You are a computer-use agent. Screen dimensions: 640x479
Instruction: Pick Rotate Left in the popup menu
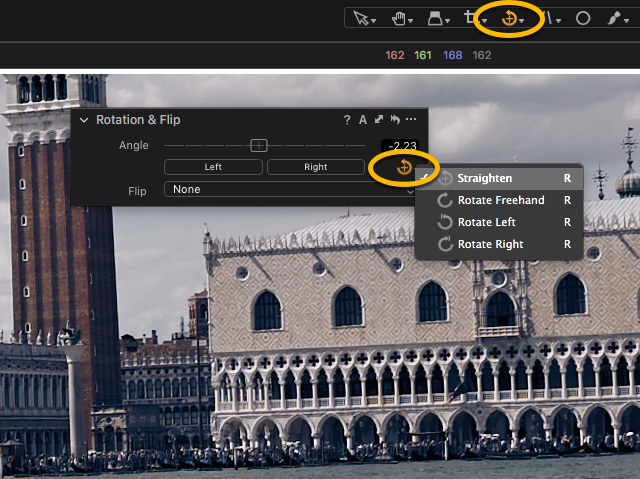(486, 222)
